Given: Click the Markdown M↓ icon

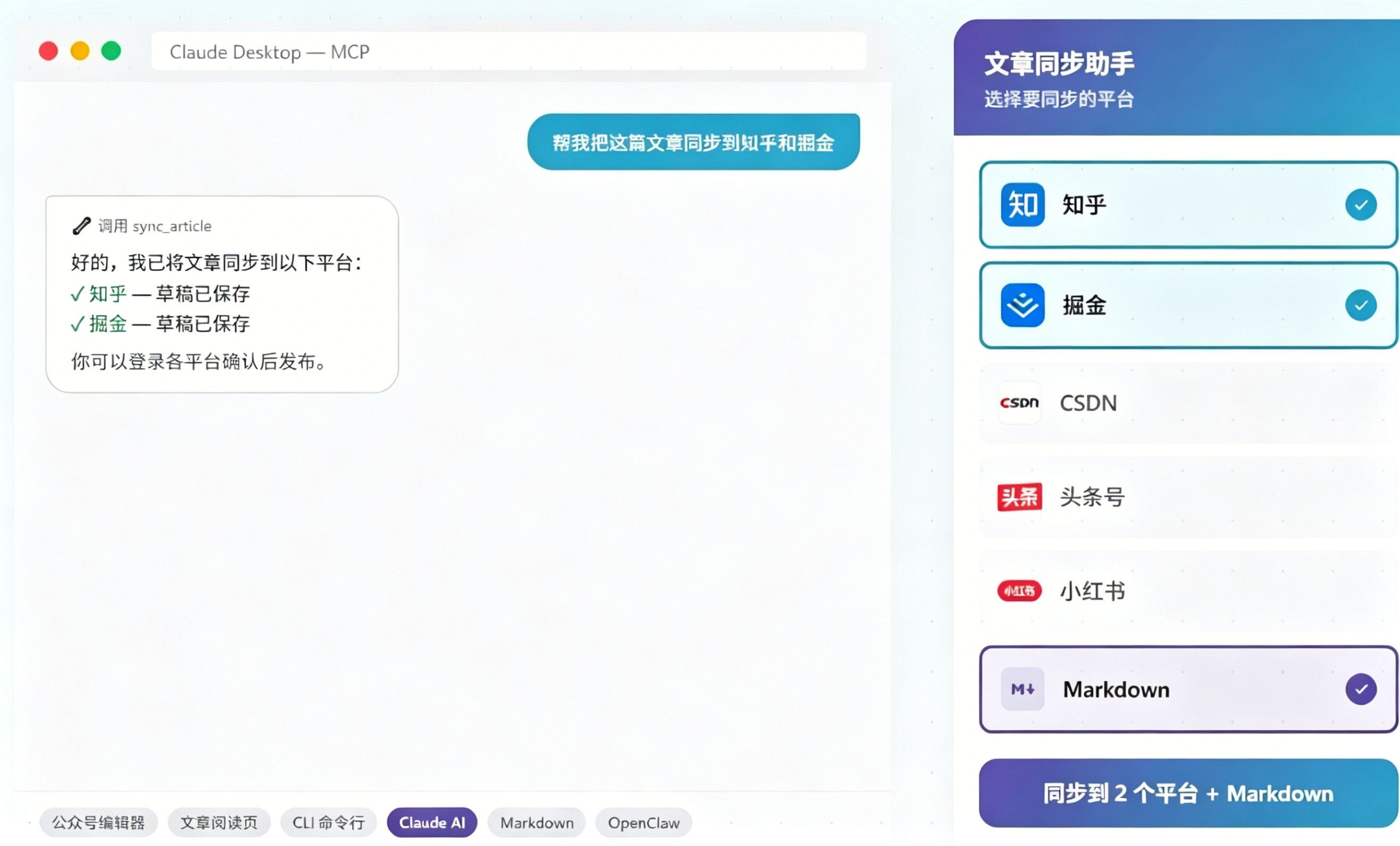Looking at the screenshot, I should coord(1022,689).
